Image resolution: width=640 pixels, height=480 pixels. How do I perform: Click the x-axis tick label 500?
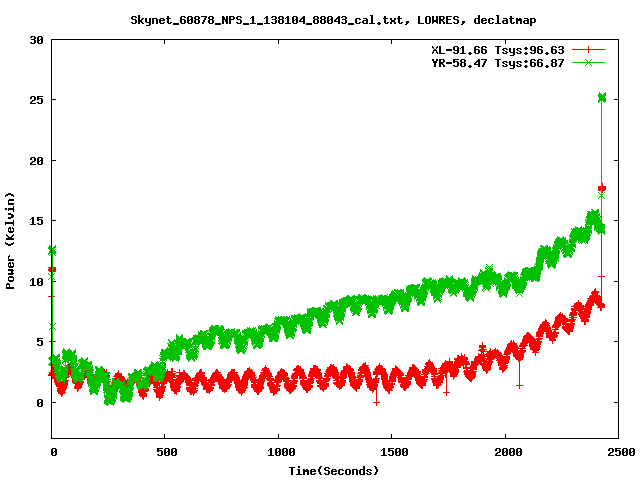coord(167,452)
